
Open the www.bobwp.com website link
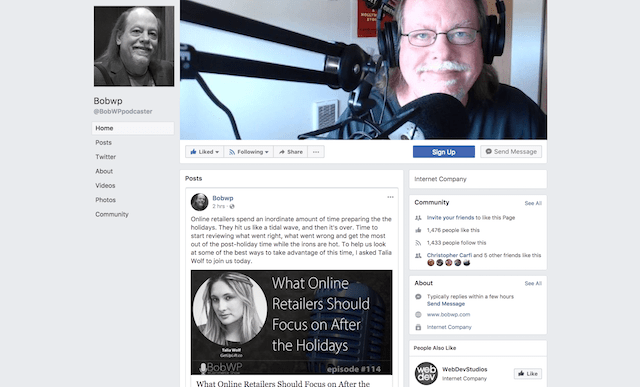pyautogui.click(x=449, y=314)
